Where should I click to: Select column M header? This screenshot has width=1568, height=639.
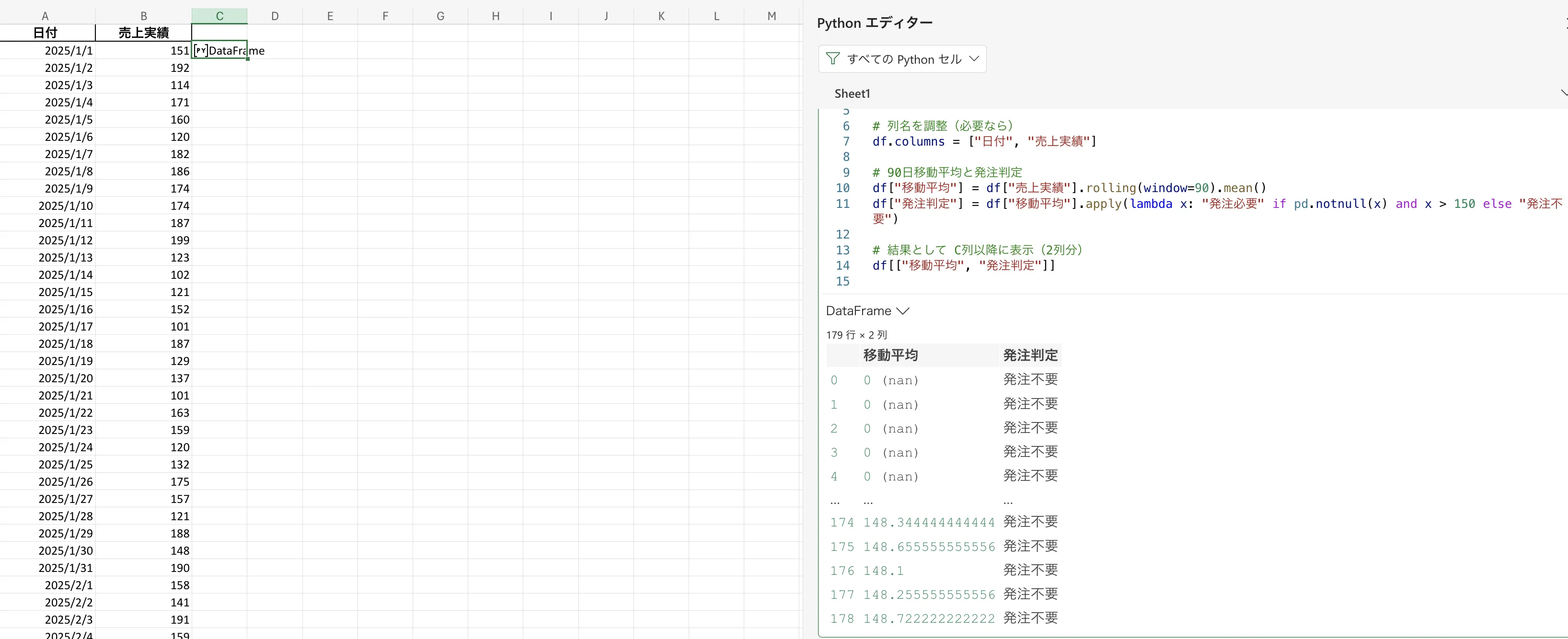(772, 16)
